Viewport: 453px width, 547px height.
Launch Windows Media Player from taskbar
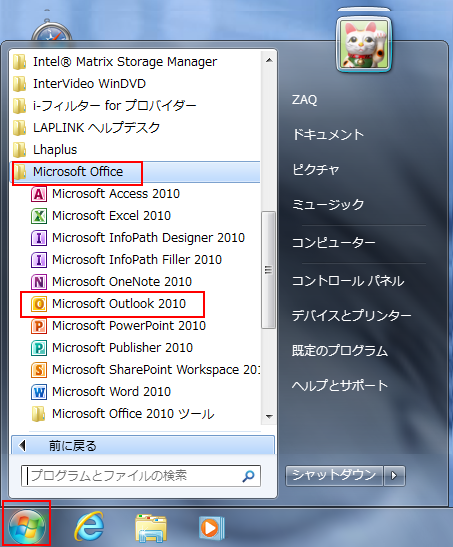pos(211,527)
